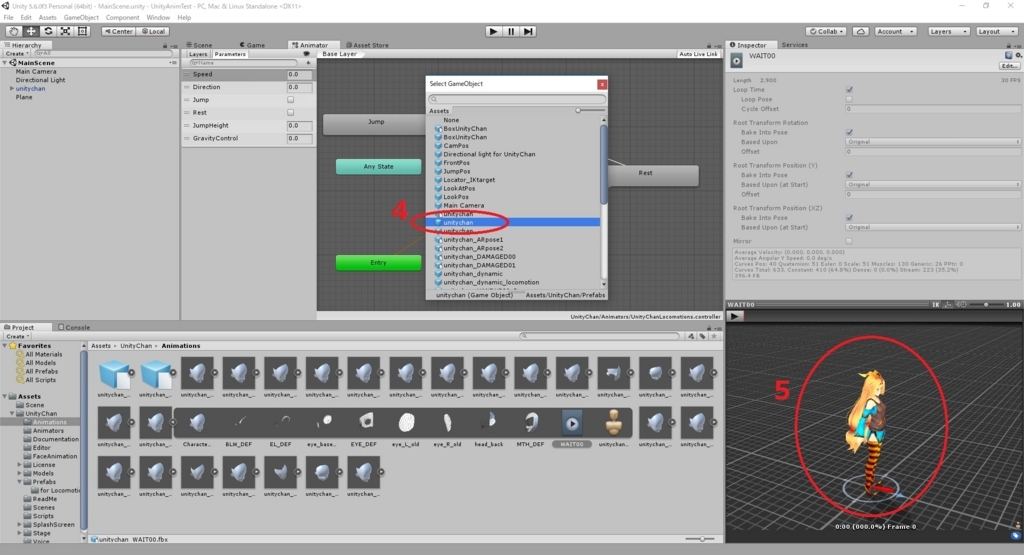
Task: Select the Layers tab in Animator
Action: pos(197,54)
